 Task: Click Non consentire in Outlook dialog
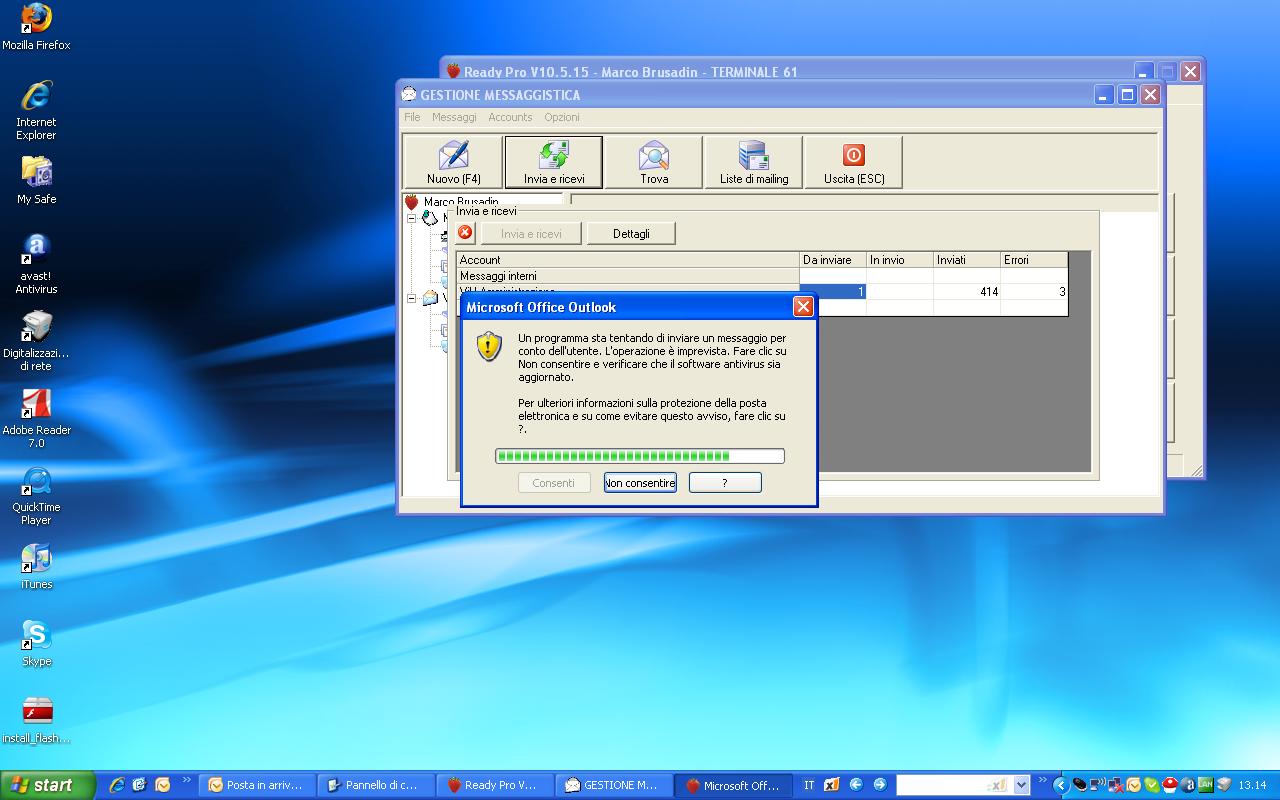pos(640,483)
